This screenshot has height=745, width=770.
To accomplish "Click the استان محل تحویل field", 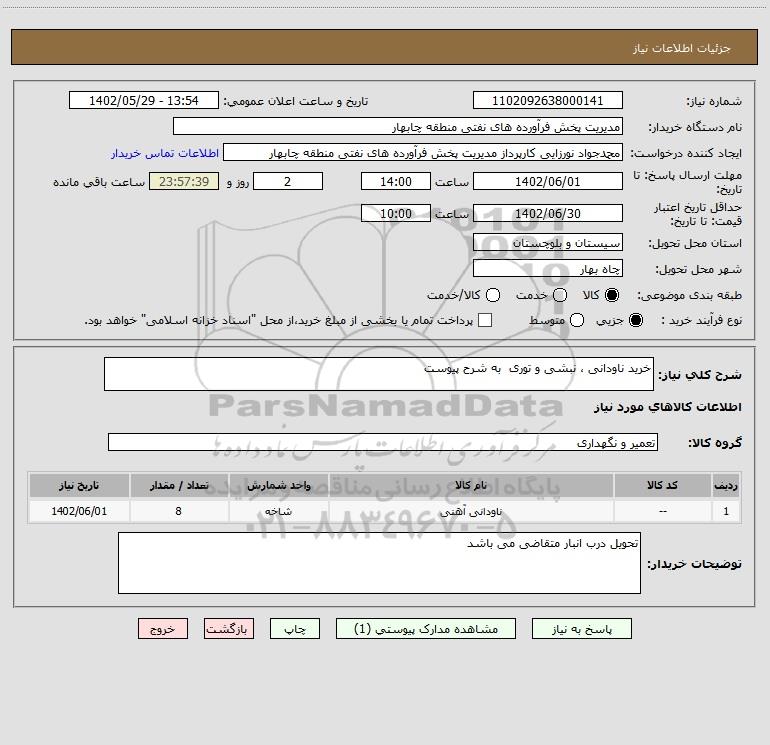I will click(x=548, y=242).
